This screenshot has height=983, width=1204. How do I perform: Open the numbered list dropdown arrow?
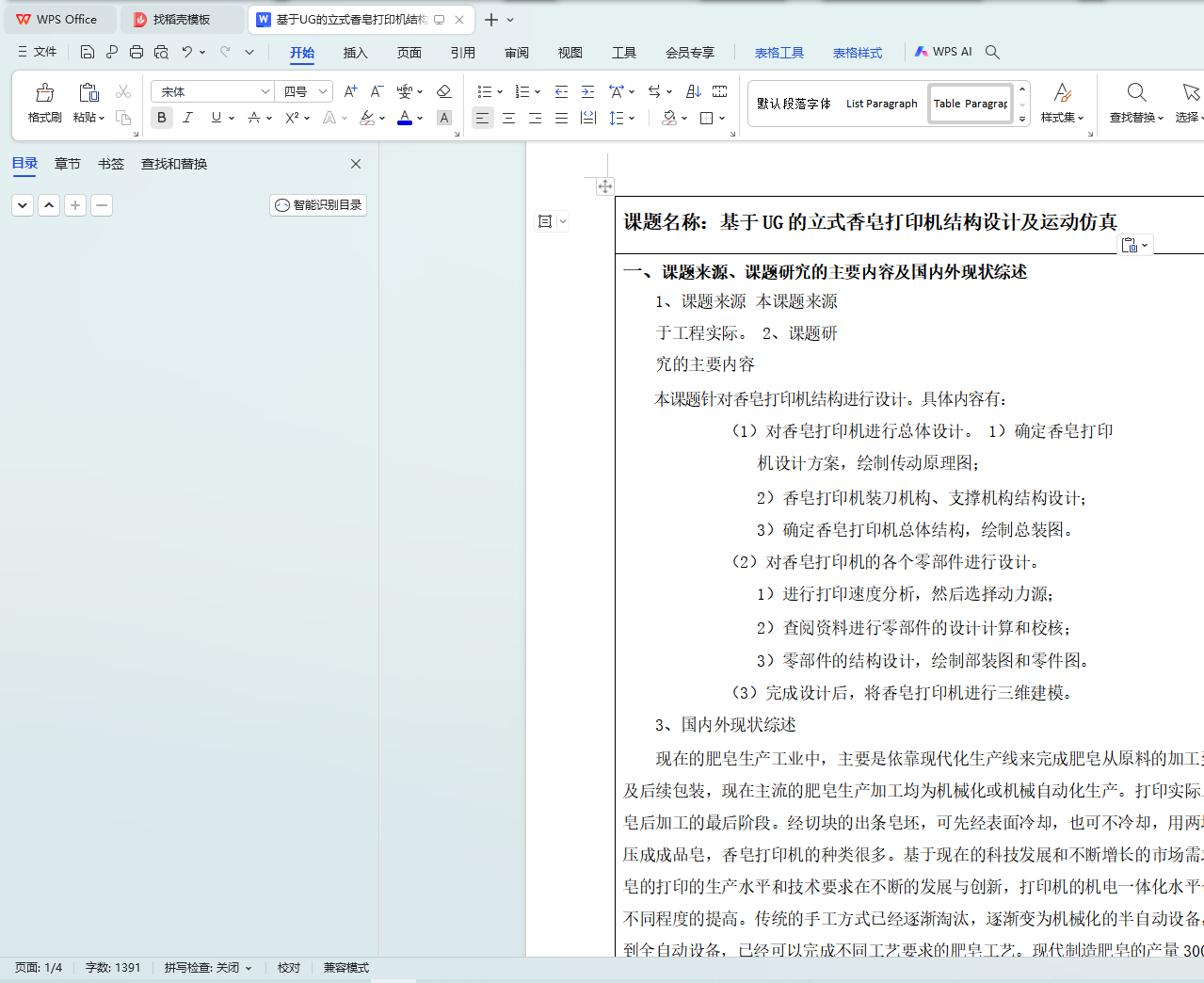pyautogui.click(x=538, y=92)
